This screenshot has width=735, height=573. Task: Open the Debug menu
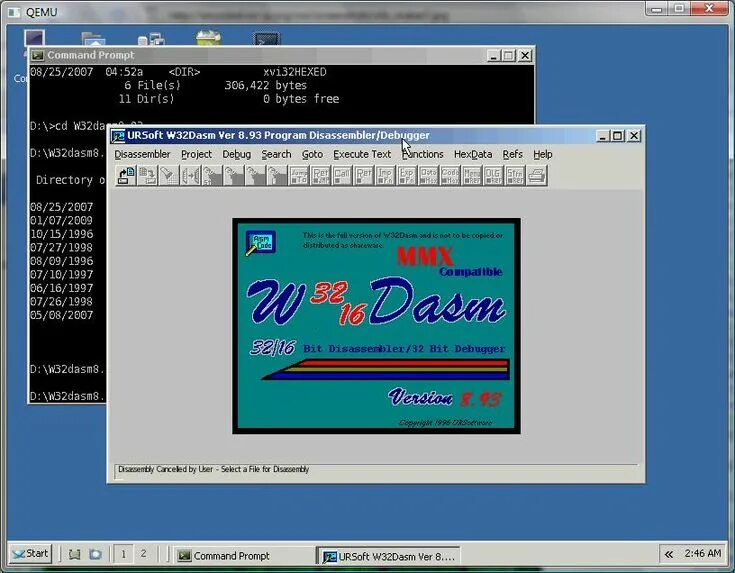(236, 154)
